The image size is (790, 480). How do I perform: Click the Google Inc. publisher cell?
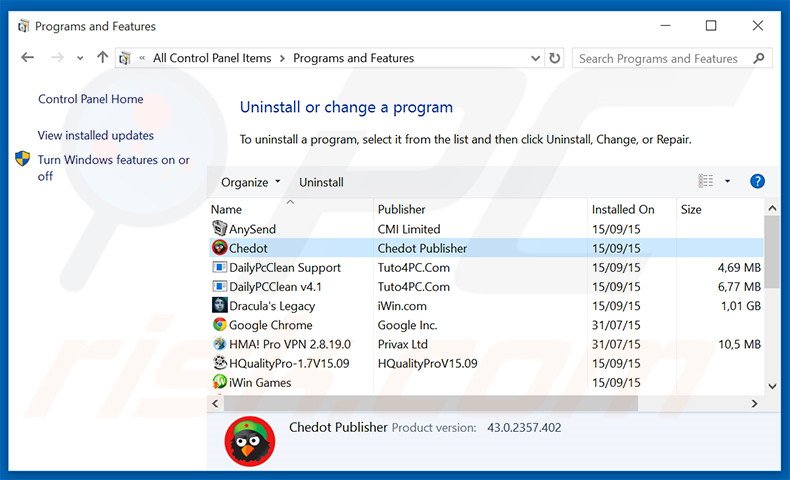[408, 325]
